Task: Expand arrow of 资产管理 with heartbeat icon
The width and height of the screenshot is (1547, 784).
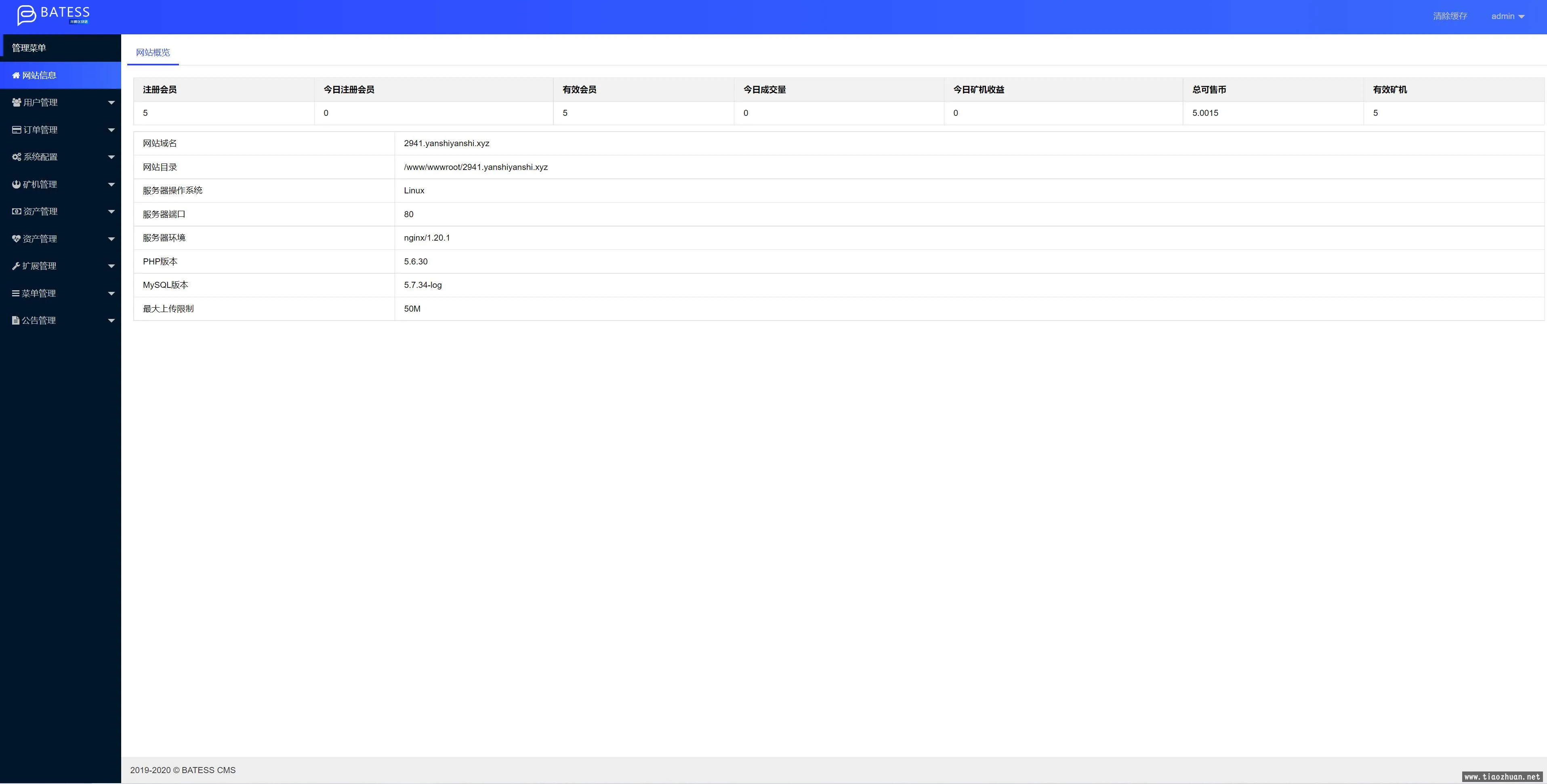Action: [111, 239]
